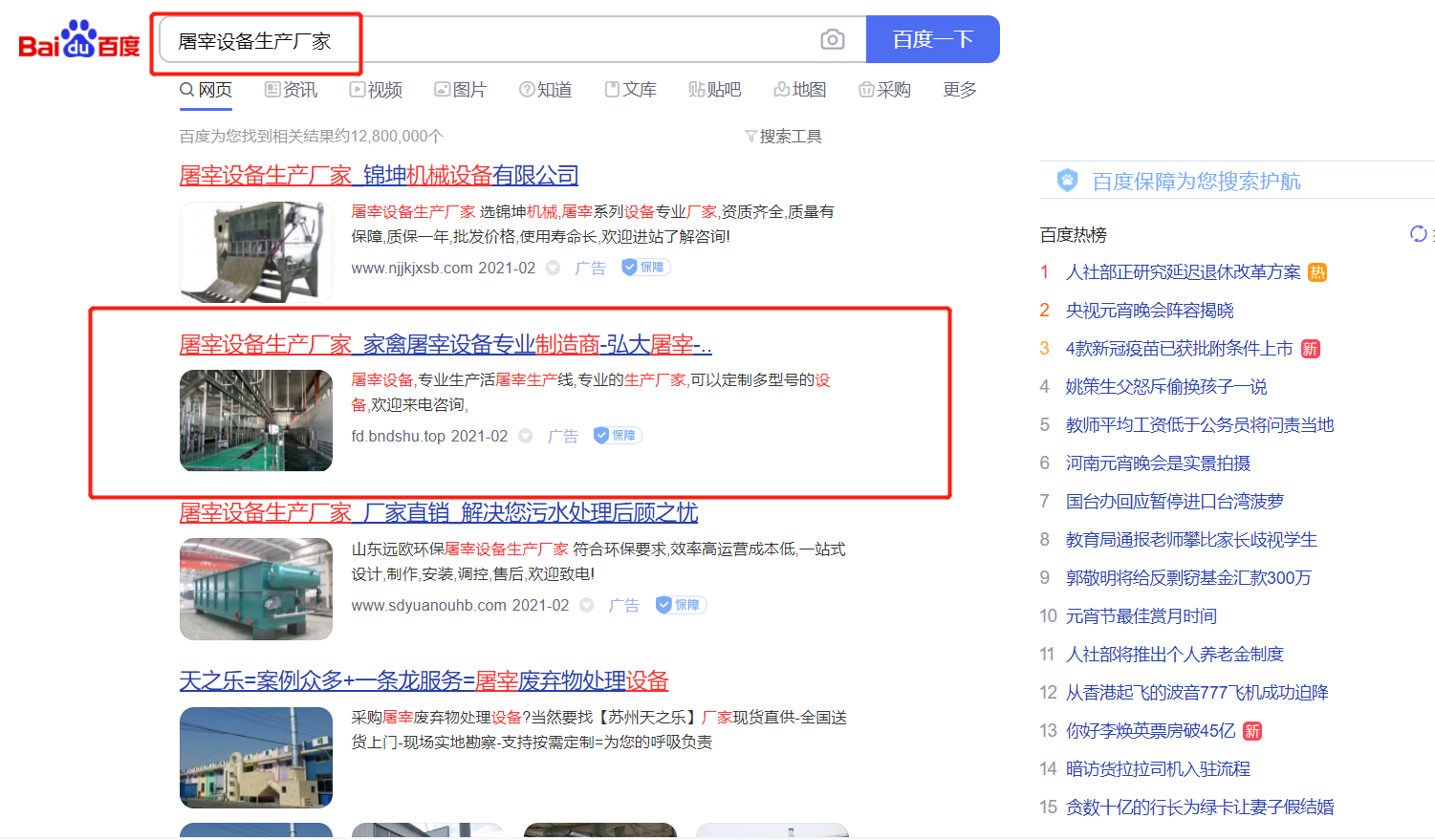Switch to the 视频 tab
Image resolution: width=1435 pixels, height=840 pixels.
(x=376, y=90)
